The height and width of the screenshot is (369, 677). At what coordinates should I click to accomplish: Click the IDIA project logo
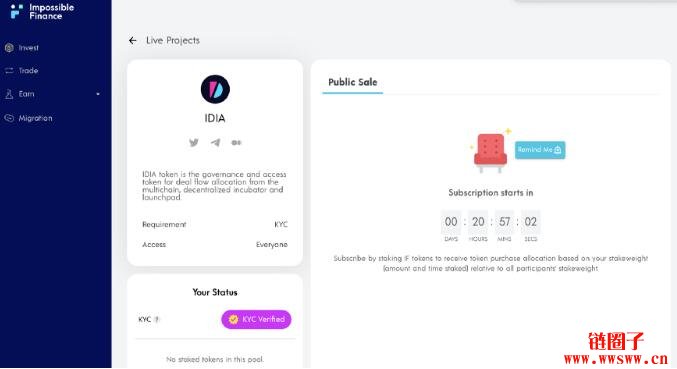215,89
